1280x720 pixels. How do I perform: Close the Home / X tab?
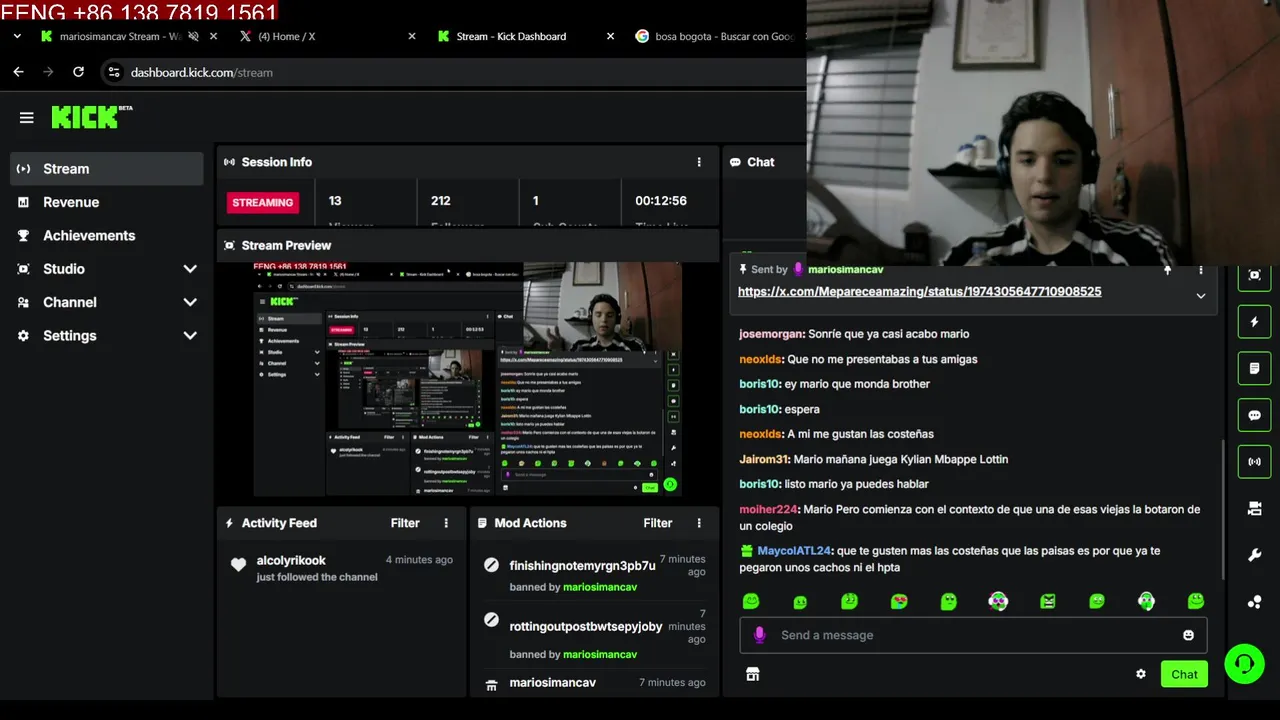pos(411,36)
